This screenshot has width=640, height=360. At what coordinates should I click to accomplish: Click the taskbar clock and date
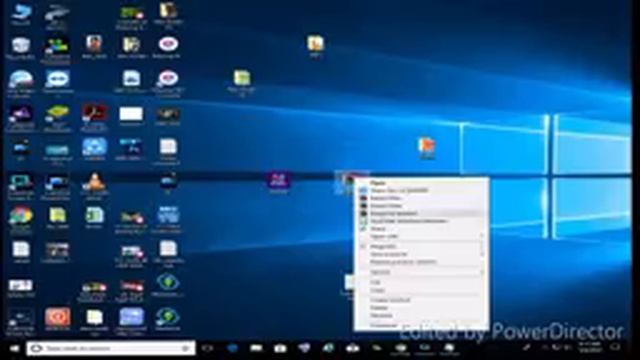(x=590, y=348)
